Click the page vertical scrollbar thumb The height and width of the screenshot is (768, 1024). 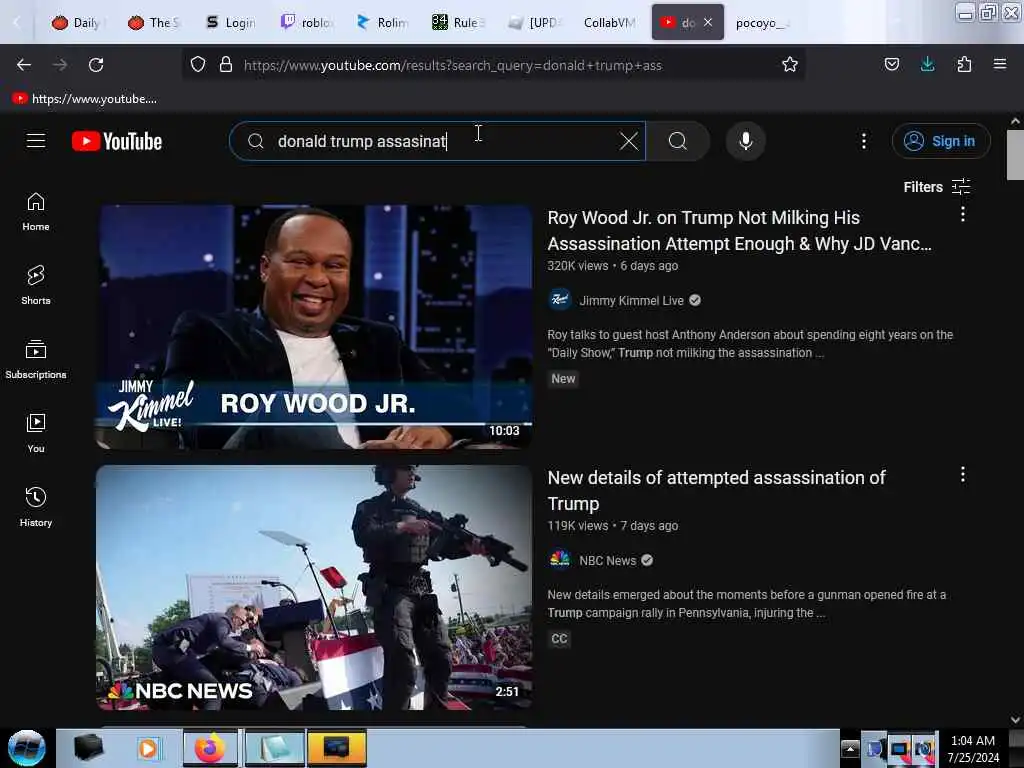pyautogui.click(x=1015, y=155)
